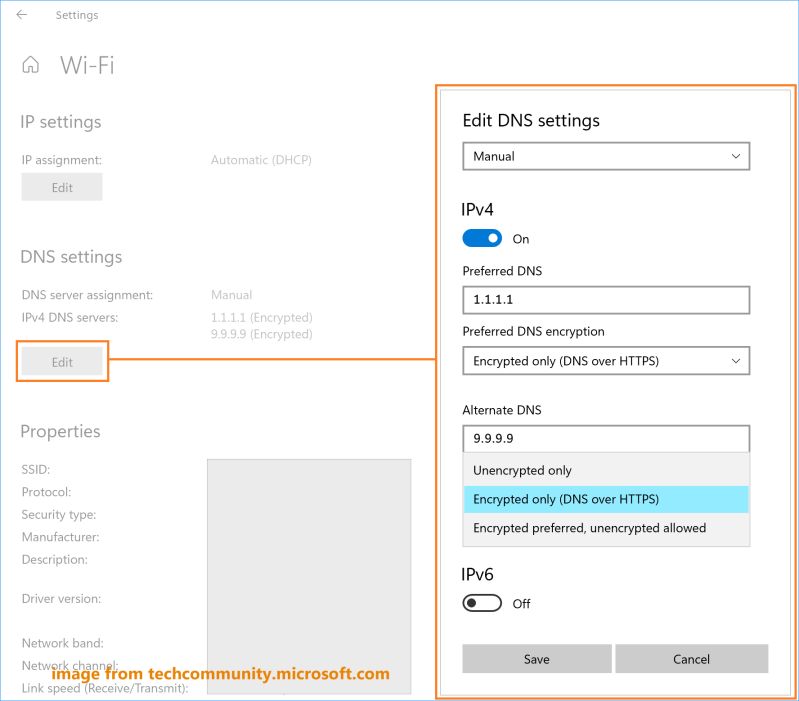Edit the IP assignment

[x=62, y=187]
